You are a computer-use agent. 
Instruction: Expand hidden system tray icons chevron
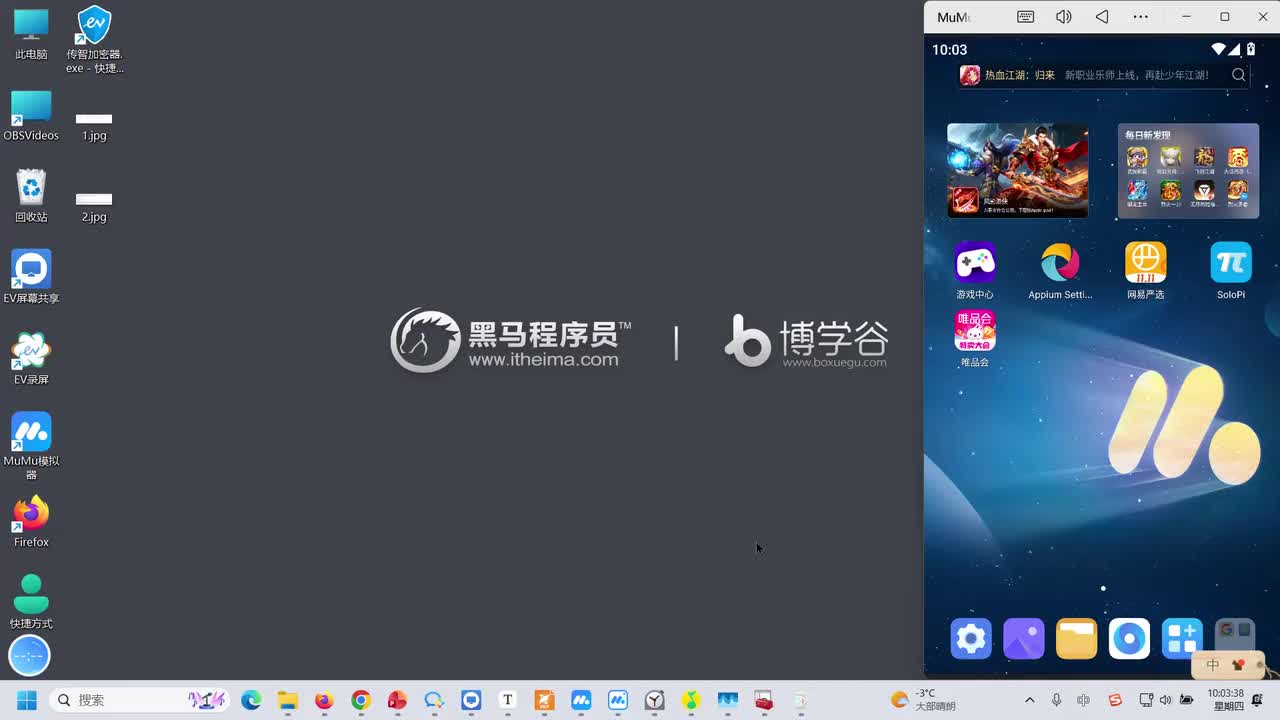[1030, 700]
